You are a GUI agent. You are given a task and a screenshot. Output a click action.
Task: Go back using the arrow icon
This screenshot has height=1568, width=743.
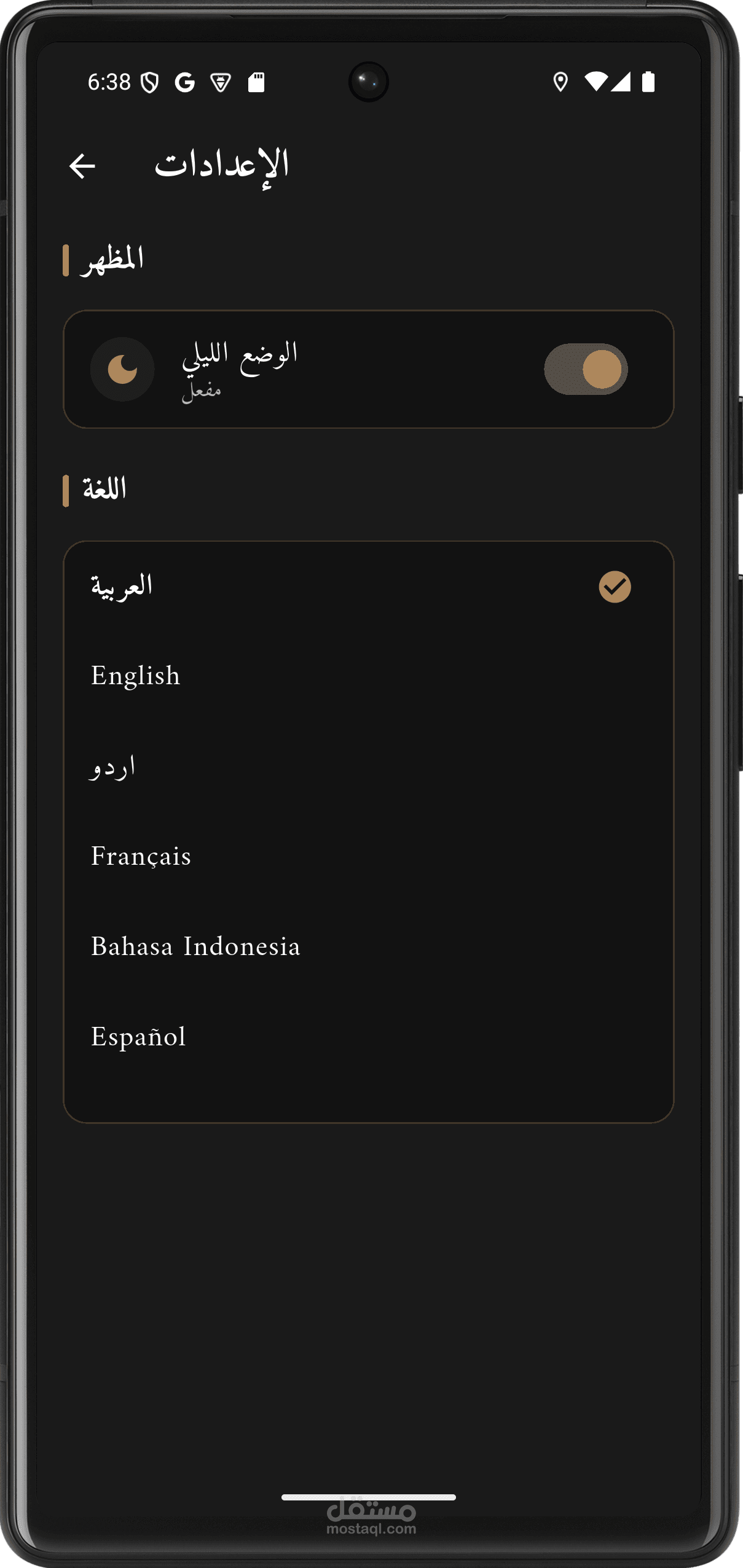coord(82,166)
